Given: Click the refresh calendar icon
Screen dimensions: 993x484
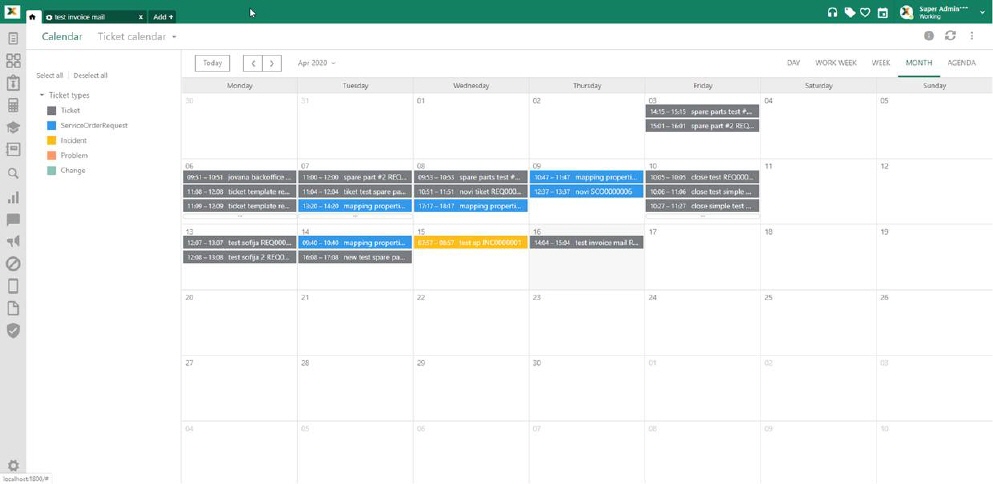Looking at the screenshot, I should click(x=950, y=36).
